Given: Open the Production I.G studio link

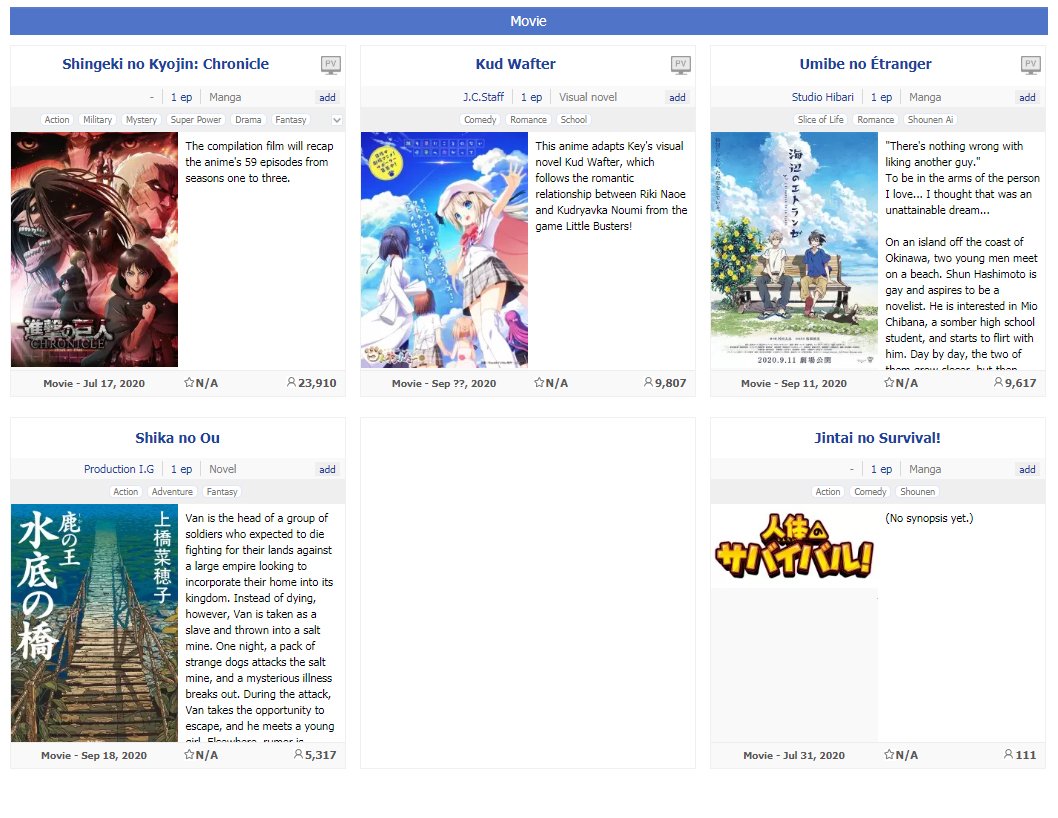Looking at the screenshot, I should point(119,469).
